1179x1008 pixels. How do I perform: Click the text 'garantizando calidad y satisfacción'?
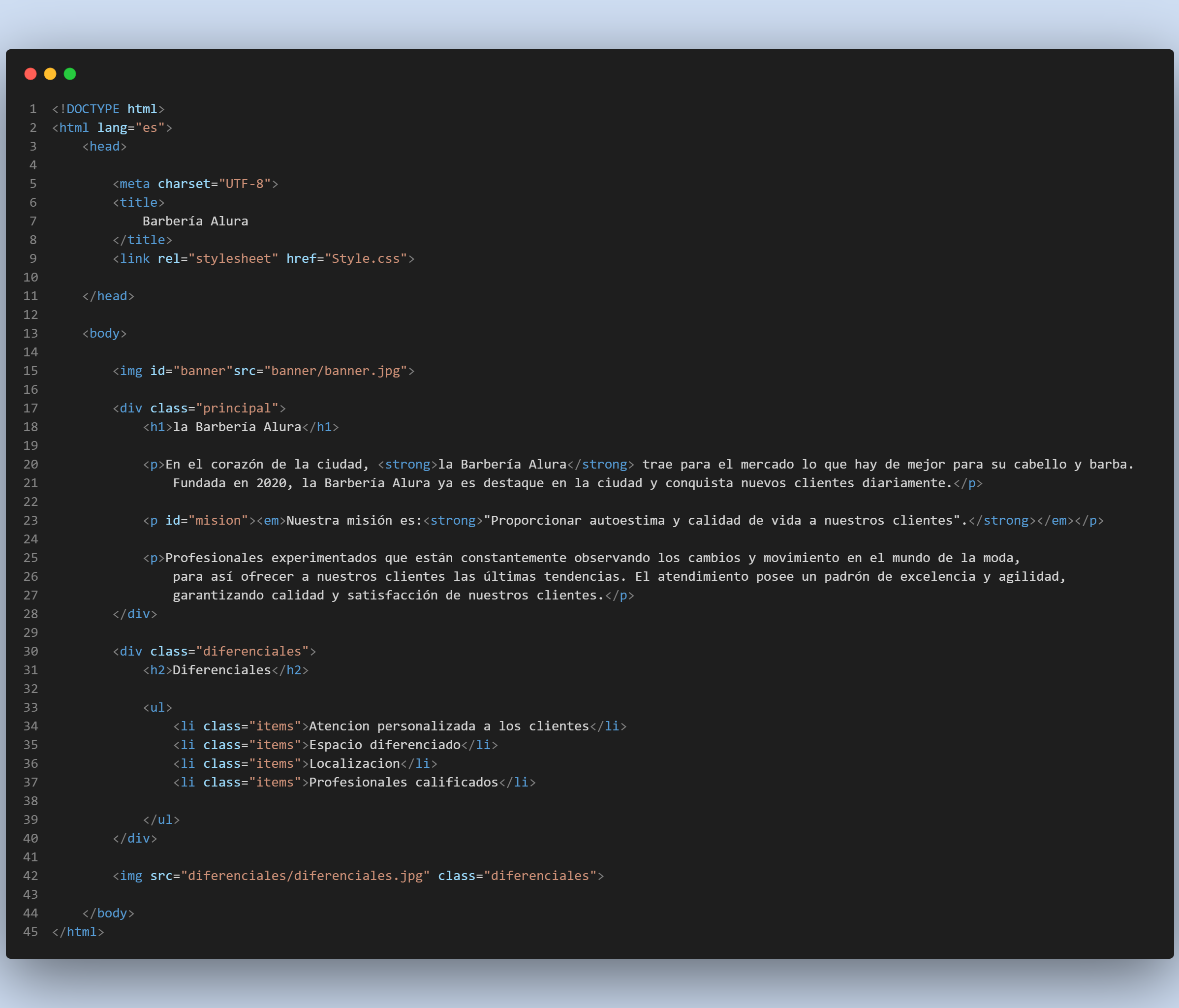pos(306,596)
